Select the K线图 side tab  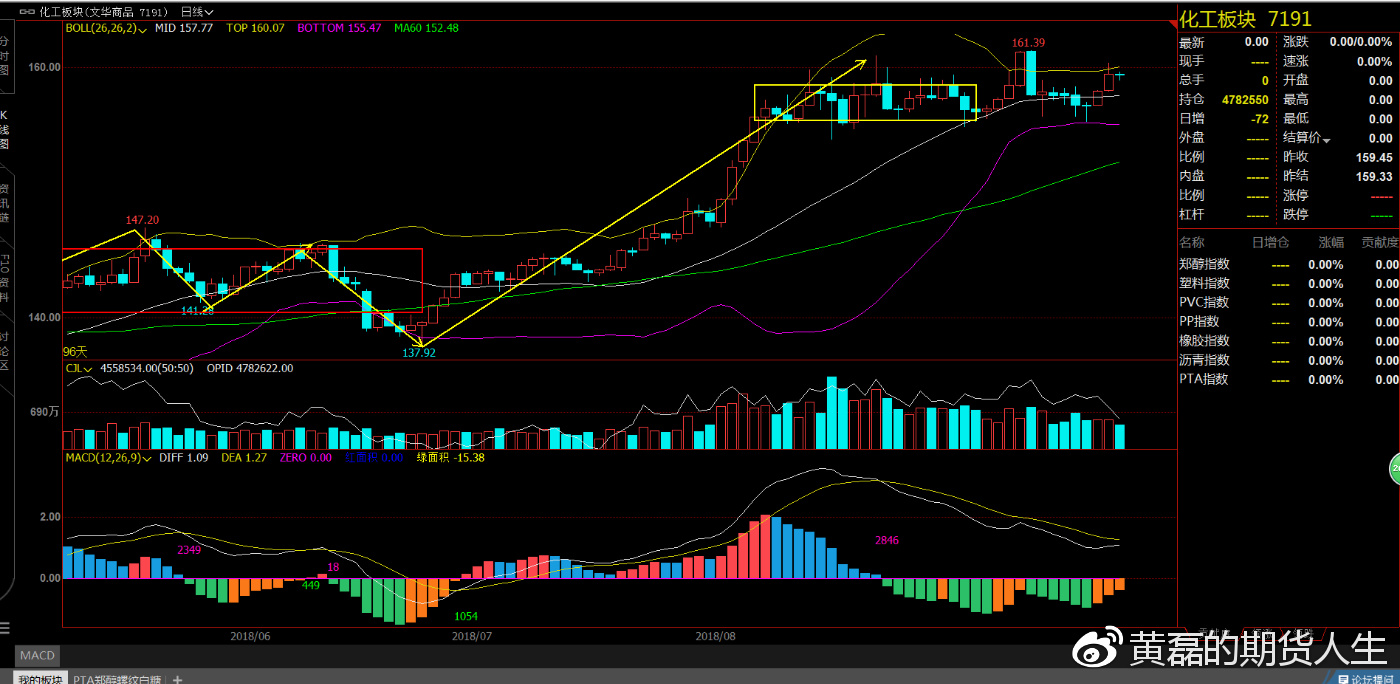click(4, 130)
